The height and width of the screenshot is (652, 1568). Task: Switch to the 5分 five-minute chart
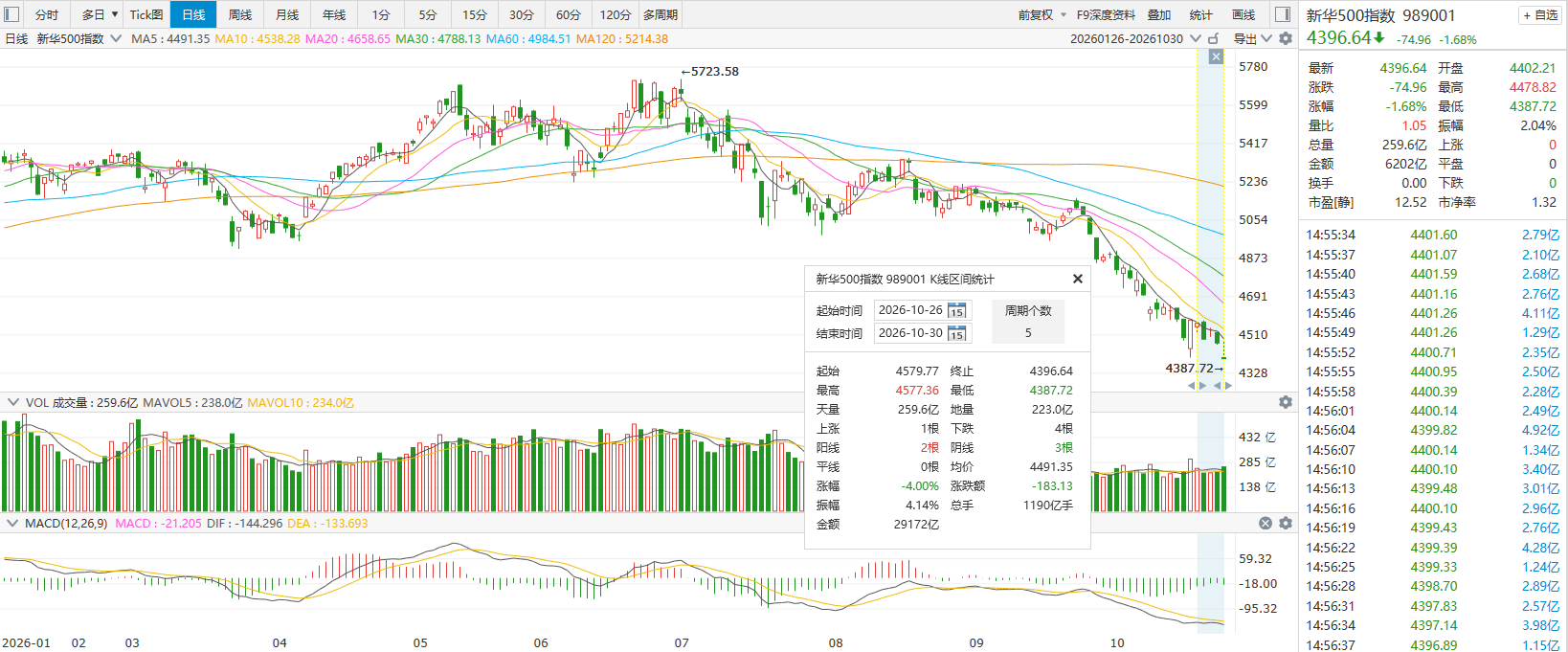[x=428, y=14]
